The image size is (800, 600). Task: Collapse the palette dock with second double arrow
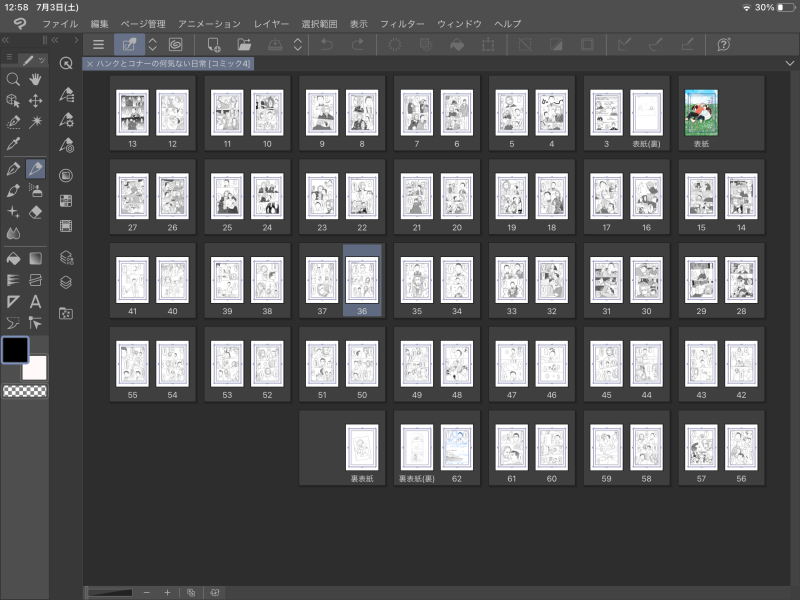pyautogui.click(x=55, y=40)
